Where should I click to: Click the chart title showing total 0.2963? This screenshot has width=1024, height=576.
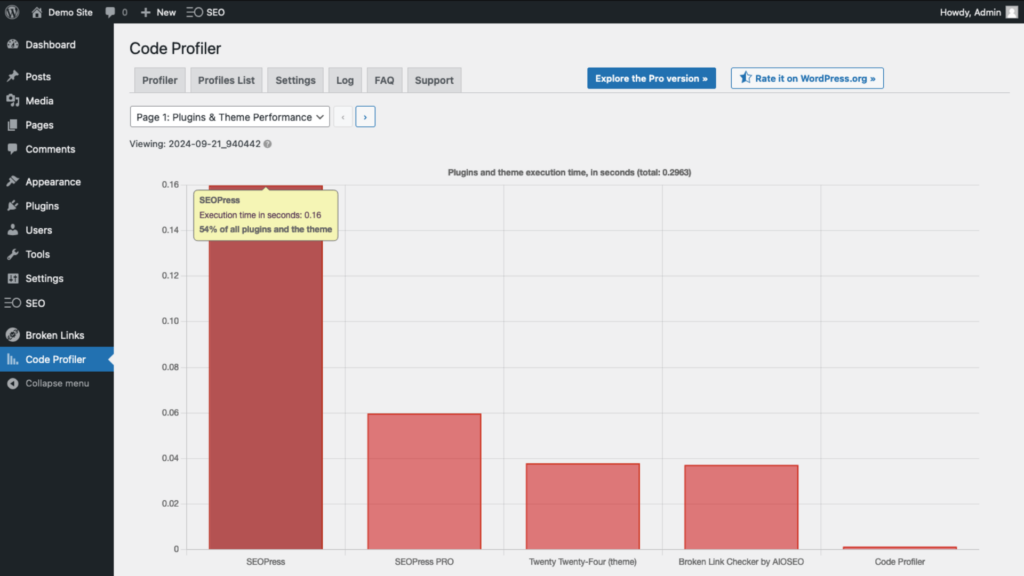tap(569, 172)
